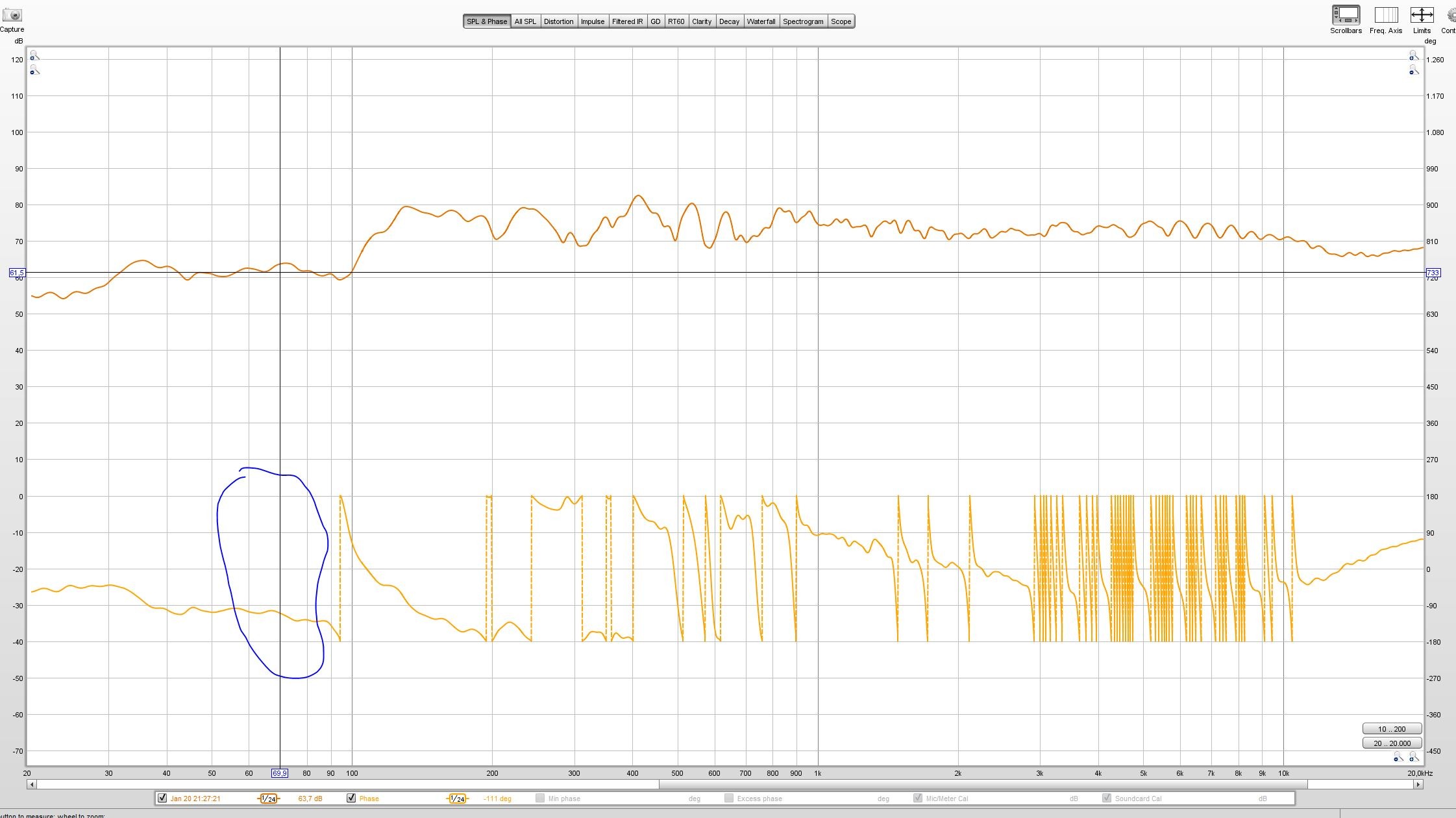Click top-right zoom-out magnifier on deg axis

(1413, 70)
